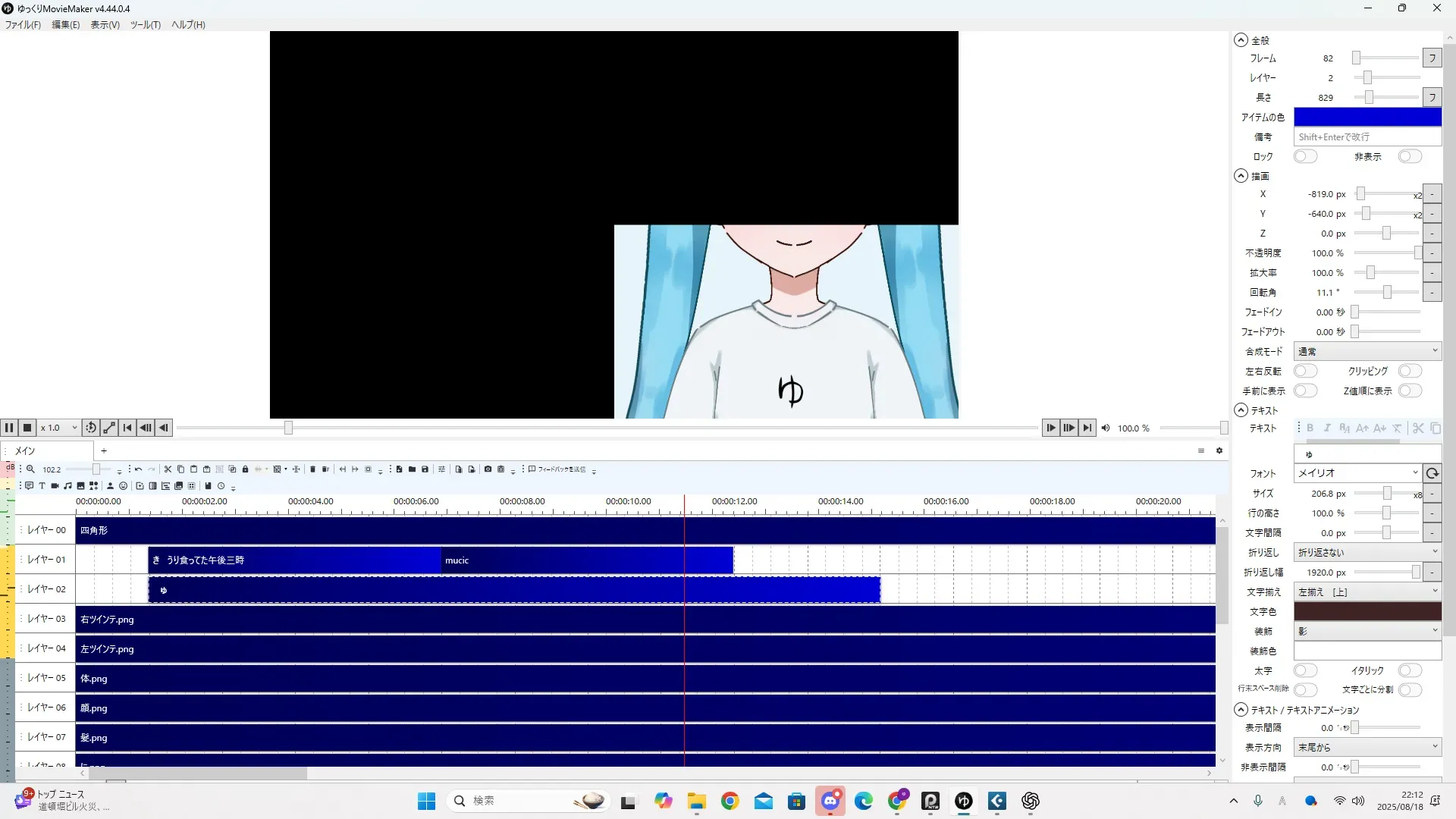Click the jump to start playback icon
The width and height of the screenshot is (1456, 819).
click(x=127, y=428)
